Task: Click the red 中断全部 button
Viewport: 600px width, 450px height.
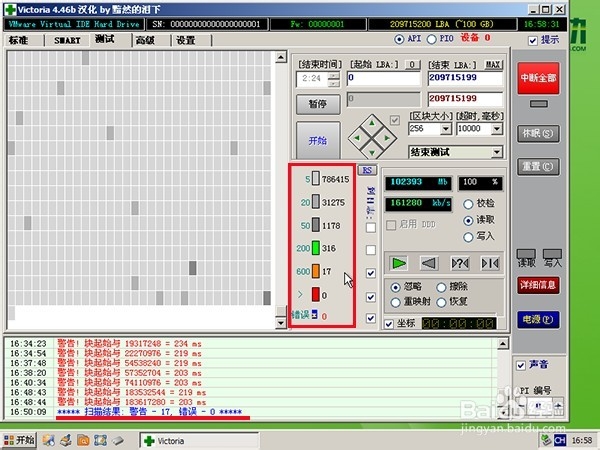Action: click(538, 78)
